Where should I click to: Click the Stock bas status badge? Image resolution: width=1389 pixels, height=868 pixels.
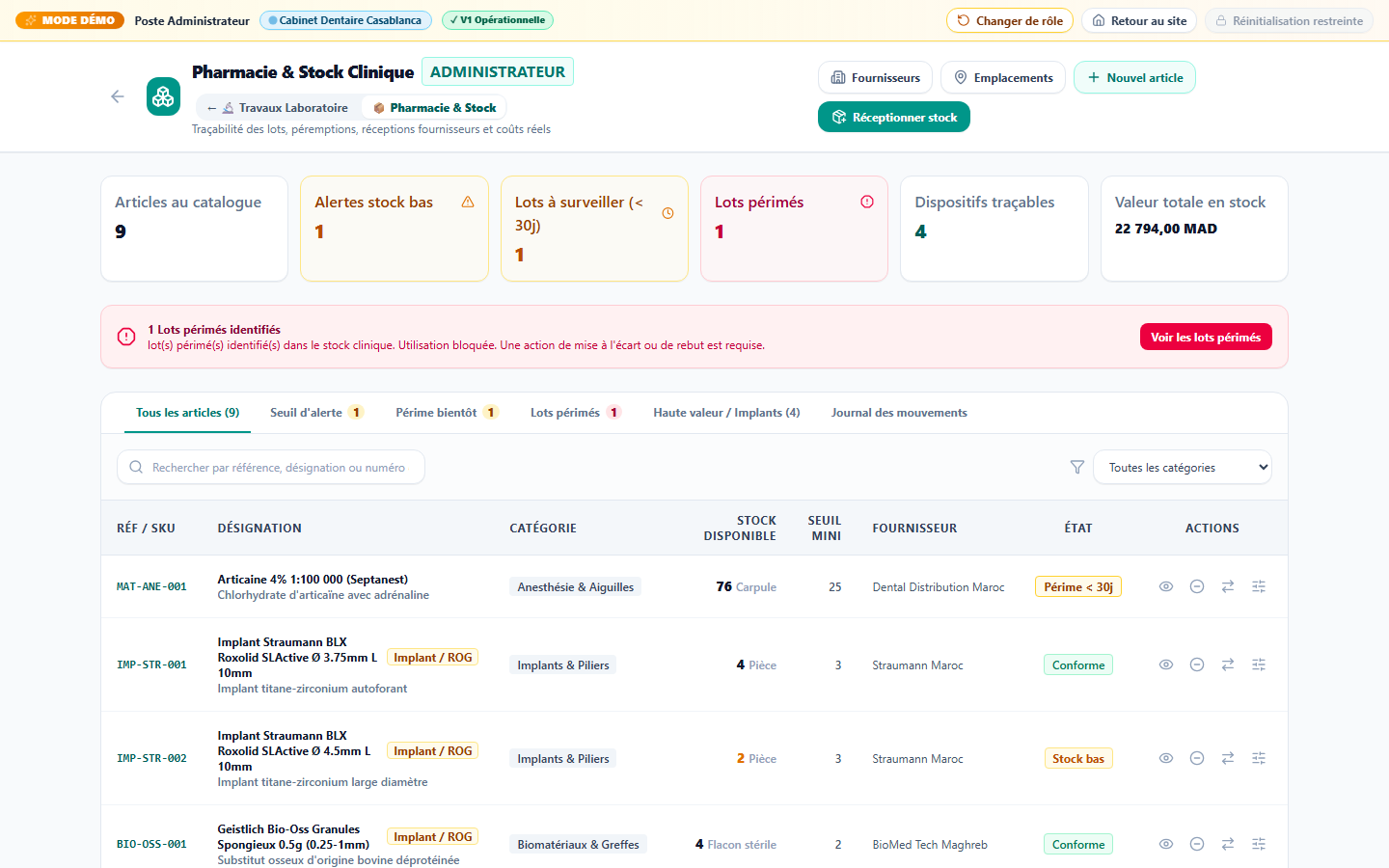[x=1078, y=758]
